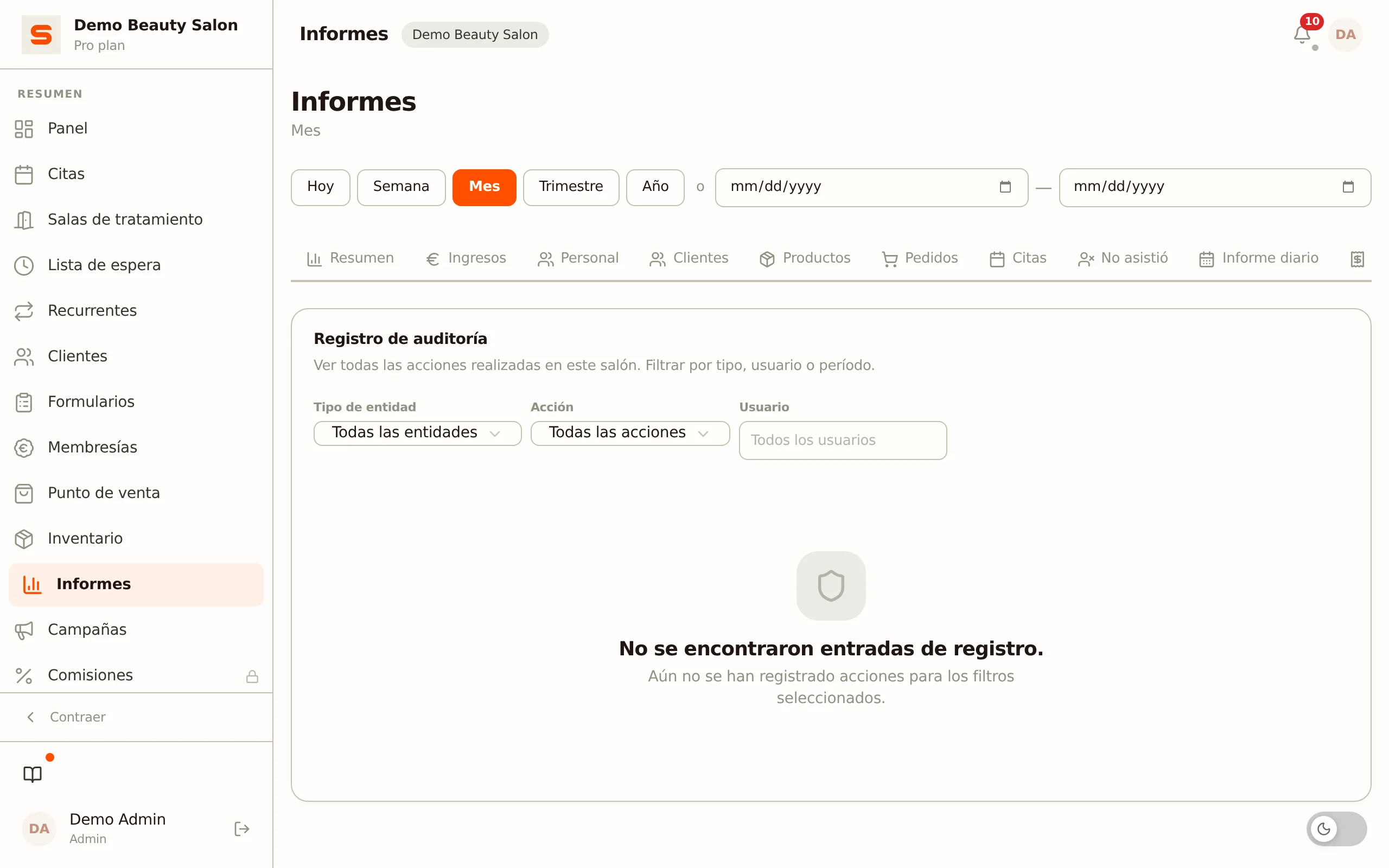Image resolution: width=1389 pixels, height=868 pixels.
Task: Click the log out icon next to Demo Admin
Action: 241,828
